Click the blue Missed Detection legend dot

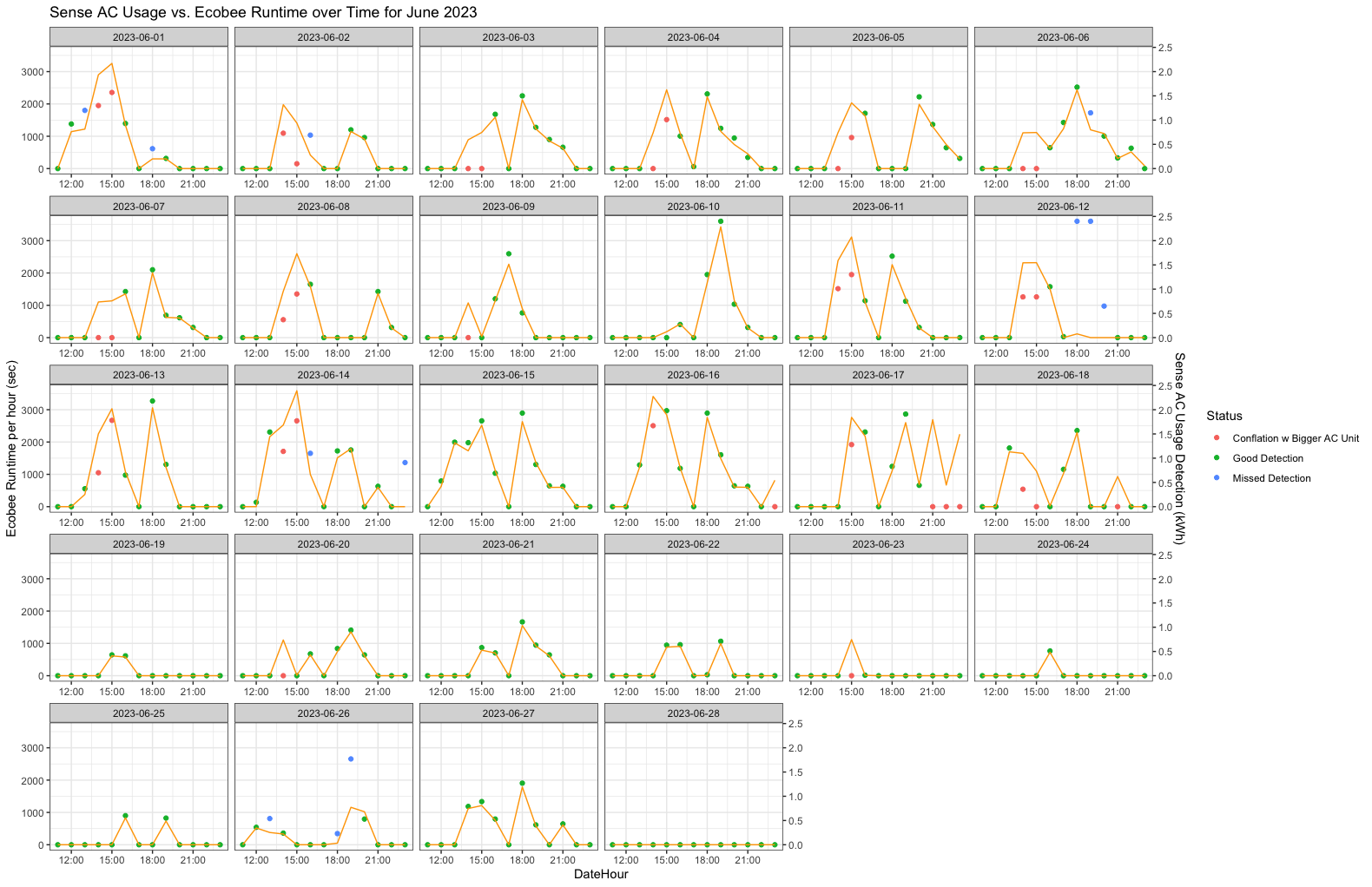pyautogui.click(x=1216, y=478)
